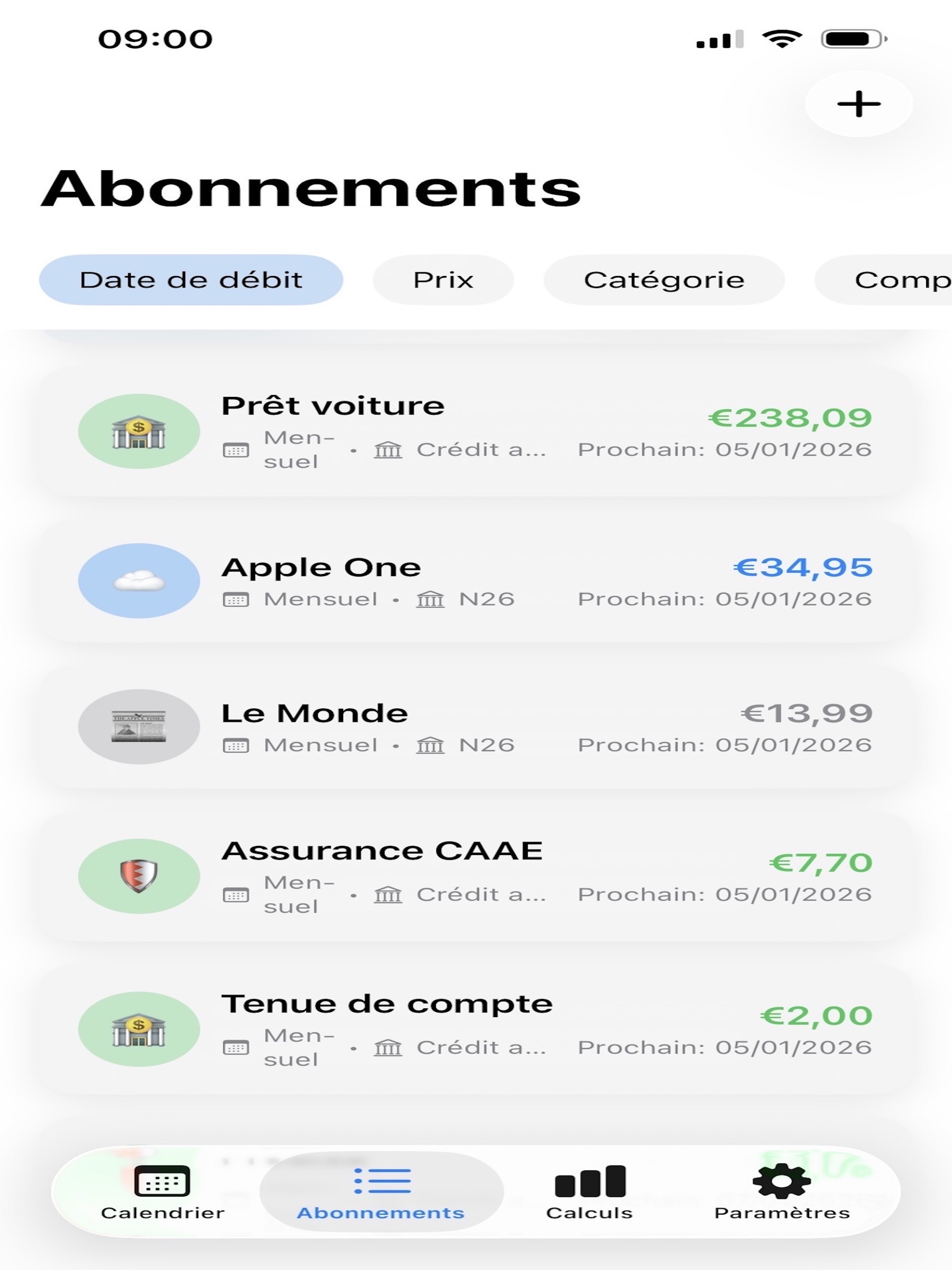952x1270 pixels.
Task: Open the Le Monde subscription entry
Action: (476, 726)
